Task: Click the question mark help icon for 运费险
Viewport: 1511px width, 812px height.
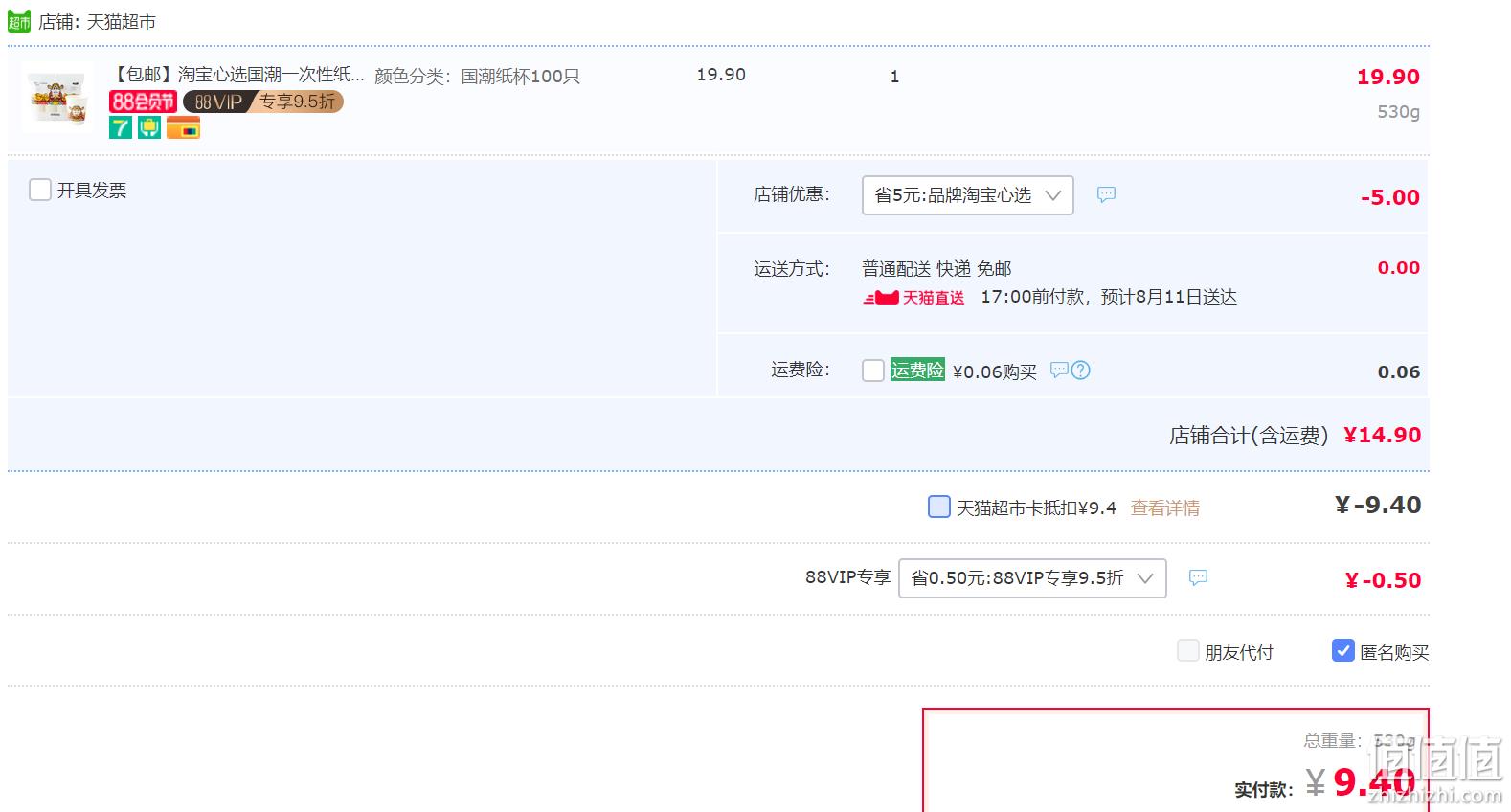Action: [1080, 370]
